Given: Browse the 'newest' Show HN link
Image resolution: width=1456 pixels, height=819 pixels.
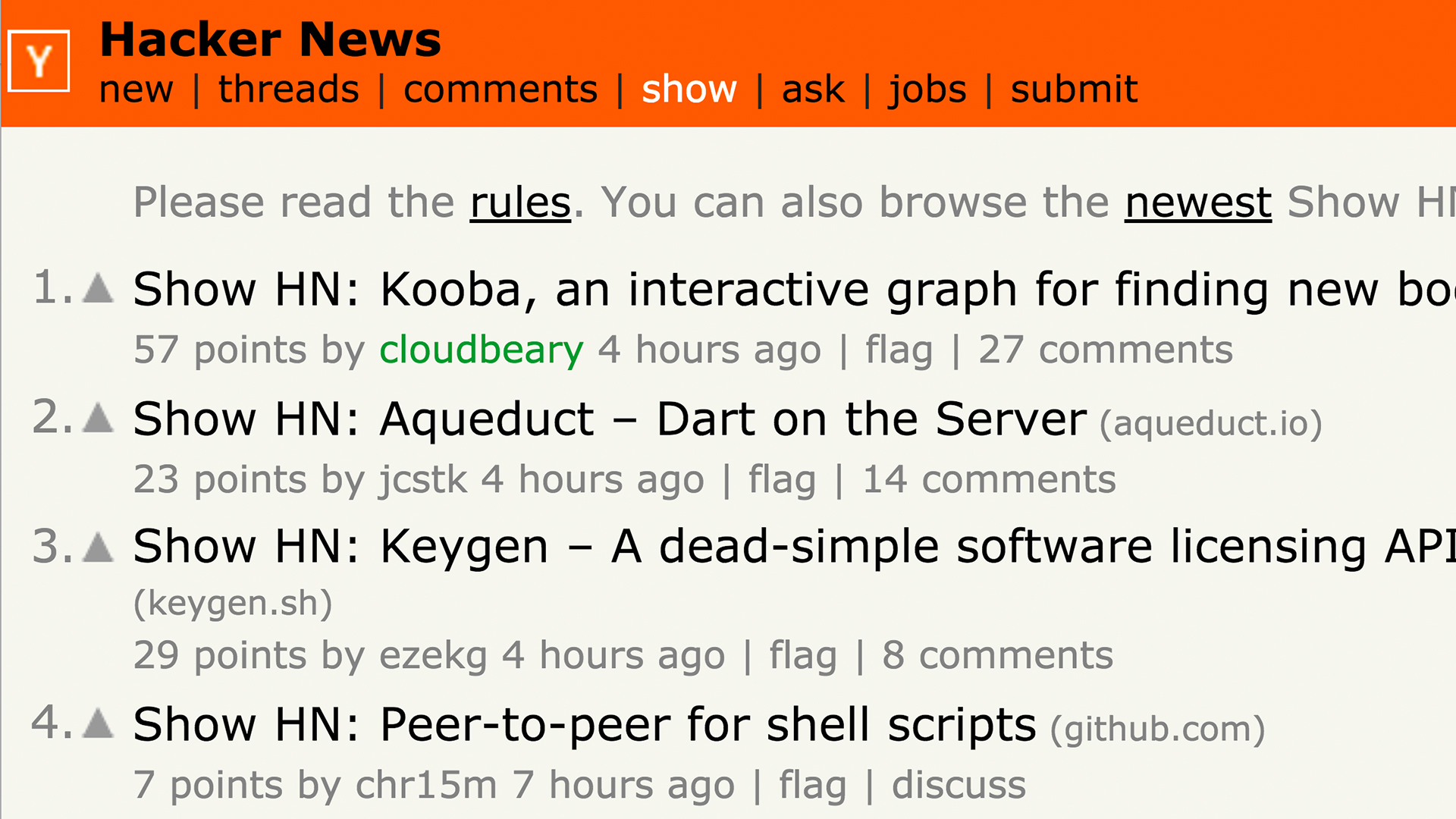Looking at the screenshot, I should (x=1198, y=202).
